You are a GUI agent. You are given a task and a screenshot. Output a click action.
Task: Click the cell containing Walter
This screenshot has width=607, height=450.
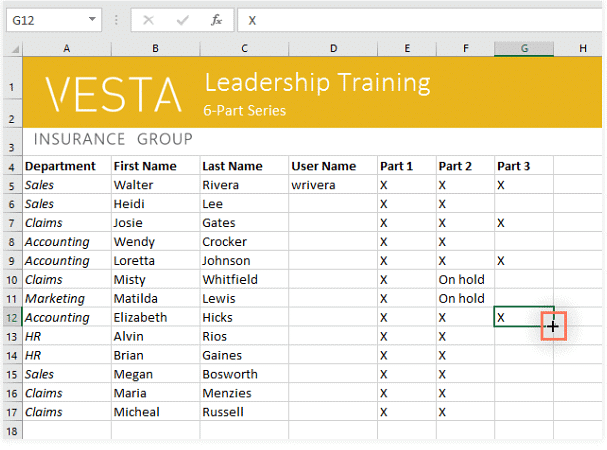(x=156, y=185)
